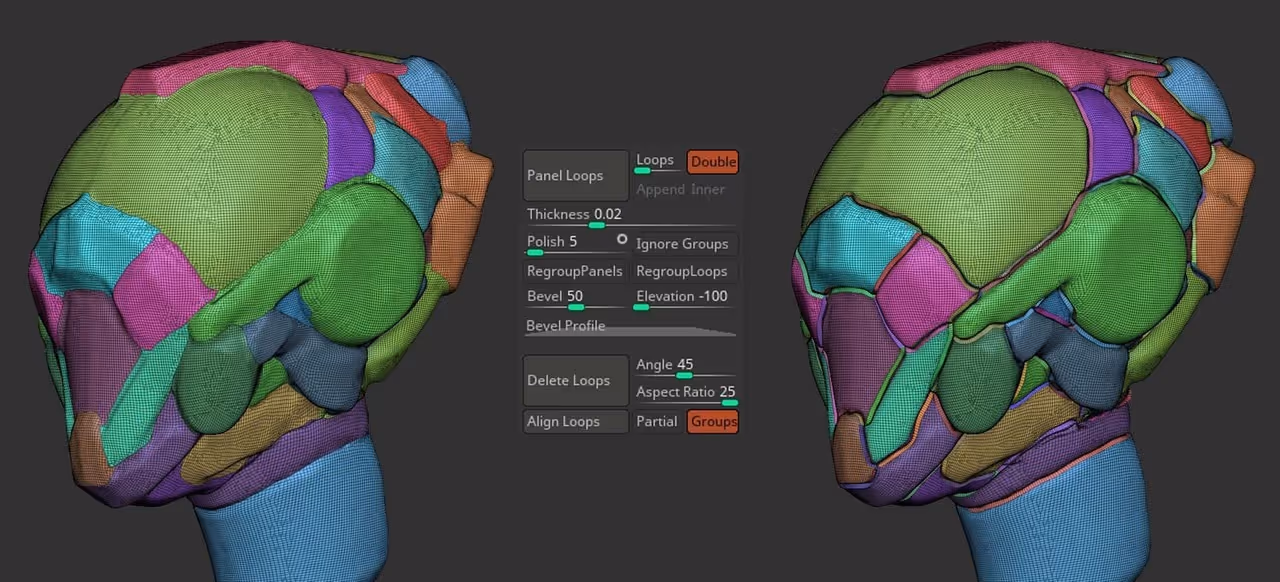Click the Delete Loops button
1280x582 pixels.
pyautogui.click(x=576, y=381)
